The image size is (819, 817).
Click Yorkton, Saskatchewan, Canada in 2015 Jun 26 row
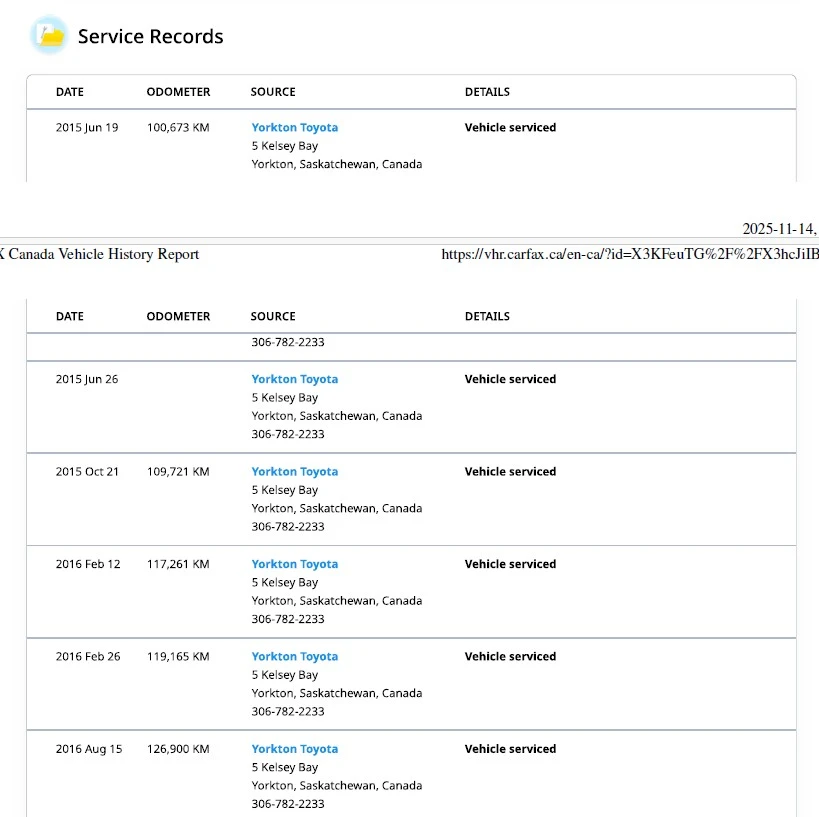click(x=337, y=416)
